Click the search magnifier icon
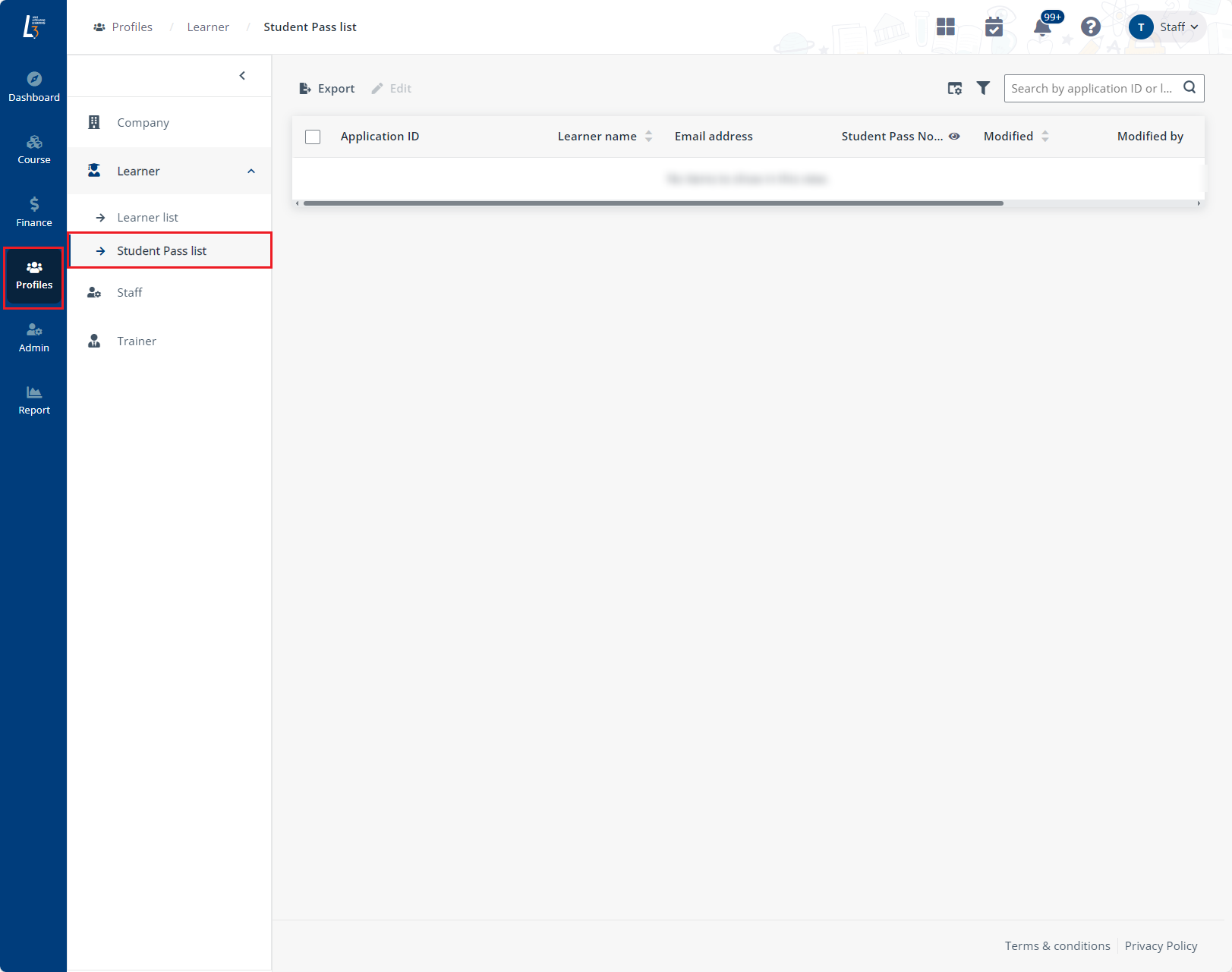The width and height of the screenshot is (1232, 972). click(1189, 88)
